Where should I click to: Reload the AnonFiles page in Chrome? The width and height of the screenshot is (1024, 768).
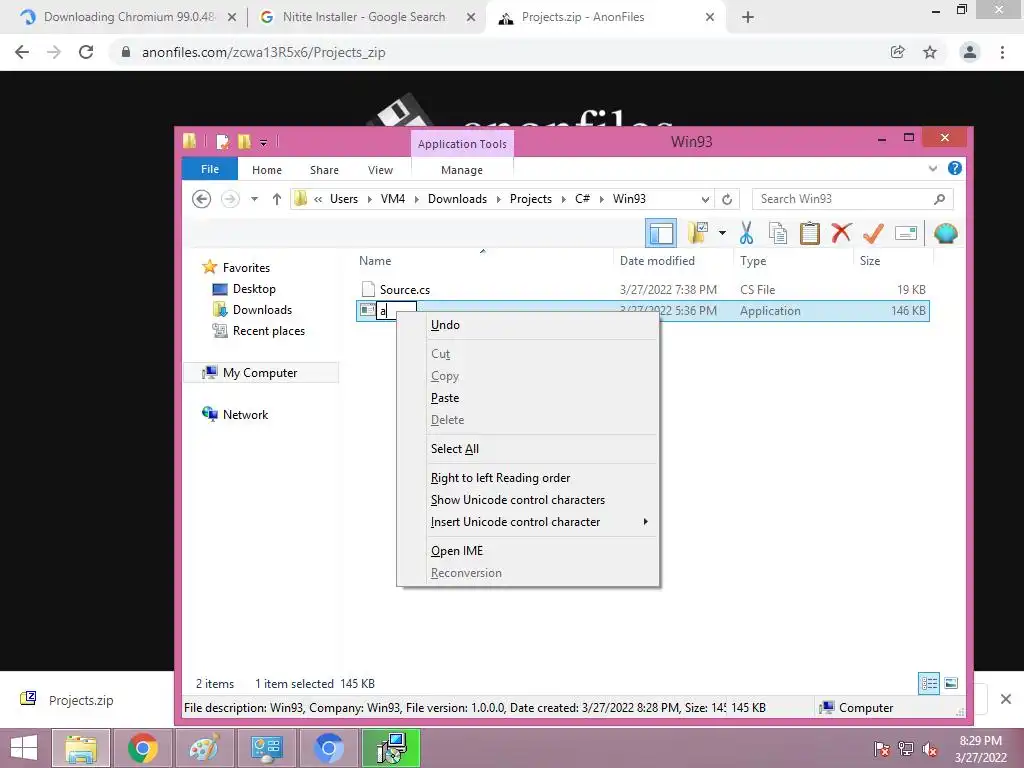pyautogui.click(x=86, y=52)
